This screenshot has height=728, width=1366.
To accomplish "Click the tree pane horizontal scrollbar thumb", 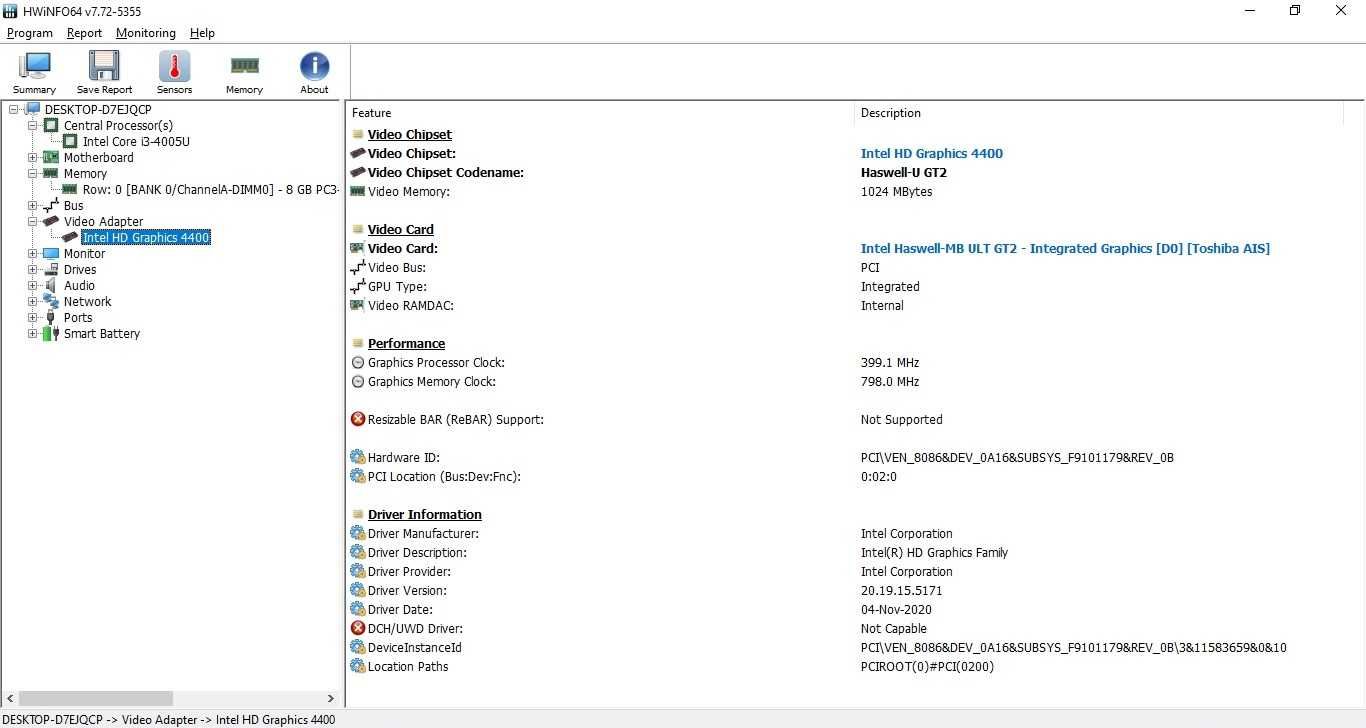I will coord(96,698).
